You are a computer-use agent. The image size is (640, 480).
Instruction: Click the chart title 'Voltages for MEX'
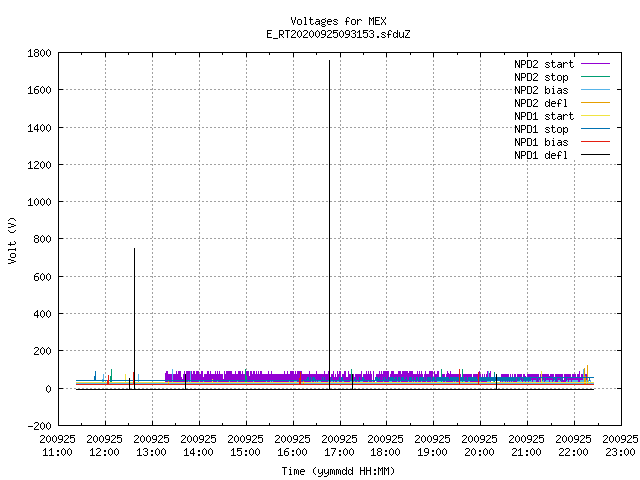[x=338, y=21]
